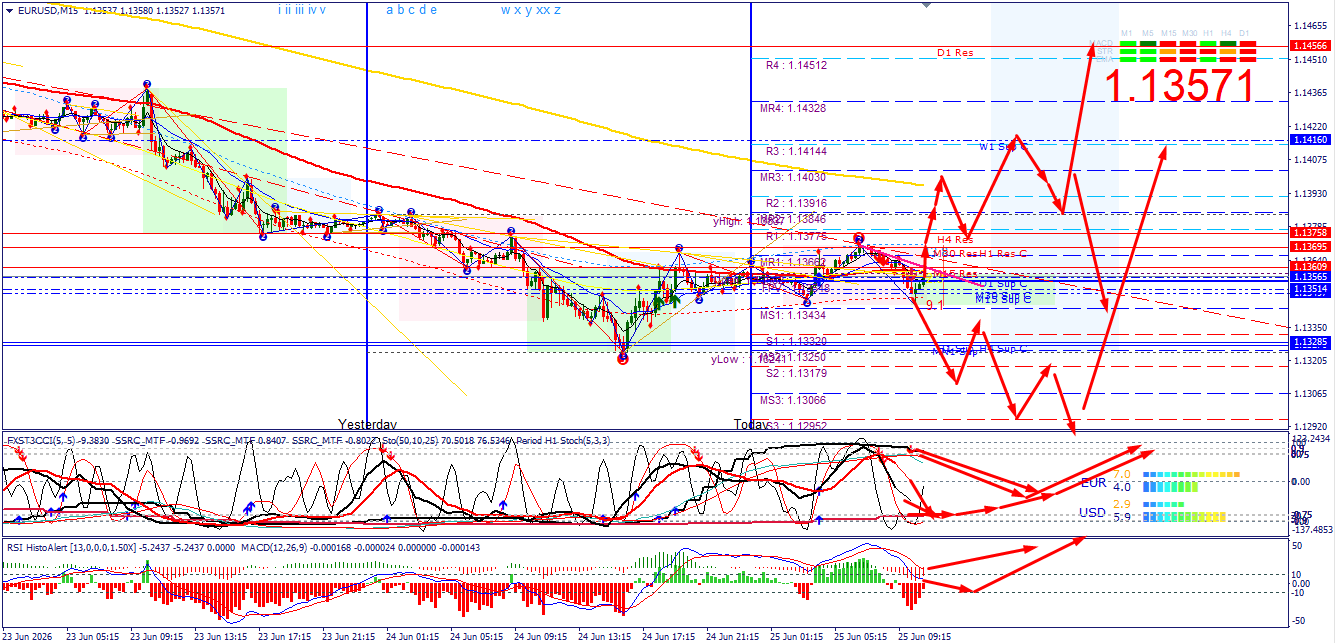The width and height of the screenshot is (1335, 643).
Task: Click the '24 Jun 01:15' time axis label
Action: [412, 635]
